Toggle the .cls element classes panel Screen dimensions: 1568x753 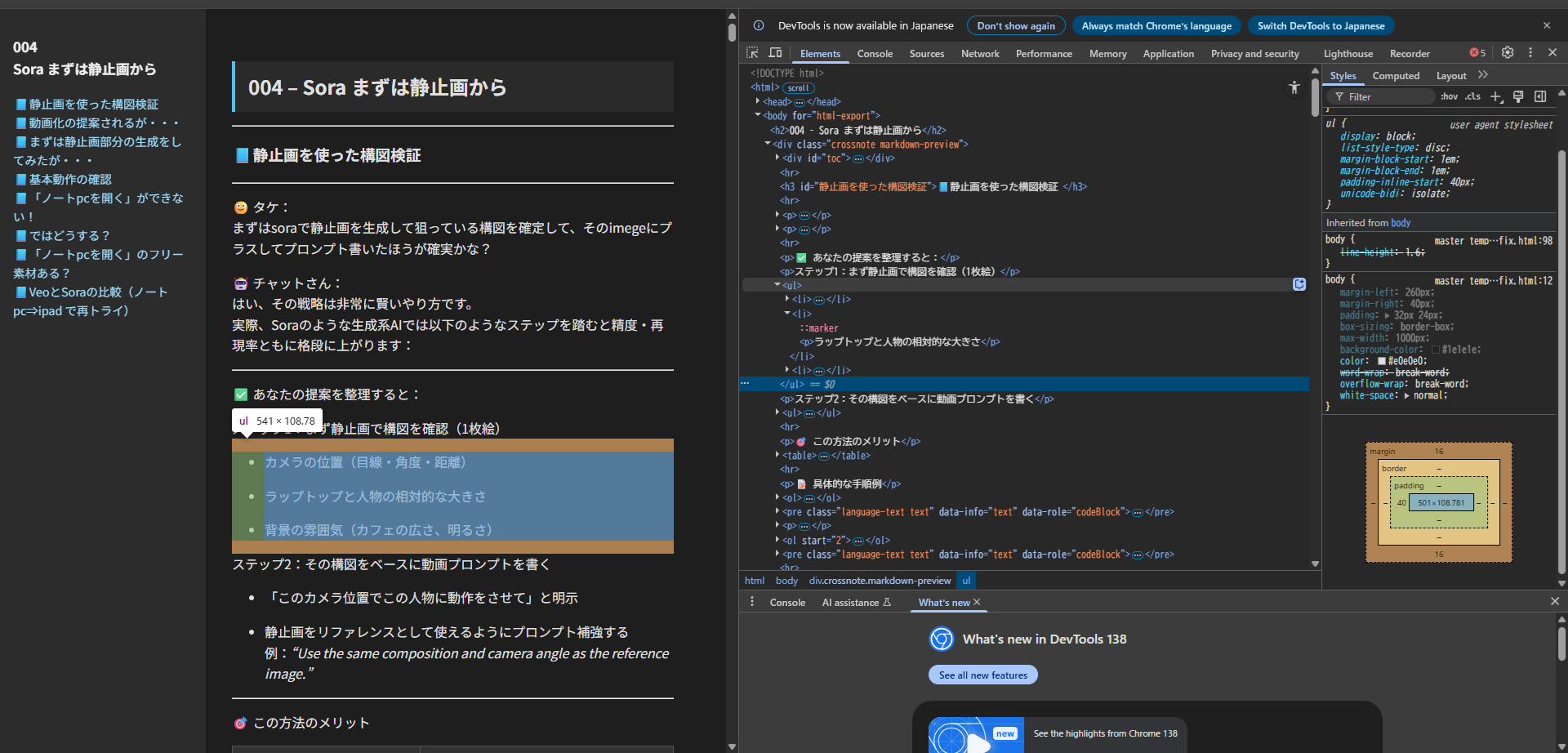point(1472,96)
